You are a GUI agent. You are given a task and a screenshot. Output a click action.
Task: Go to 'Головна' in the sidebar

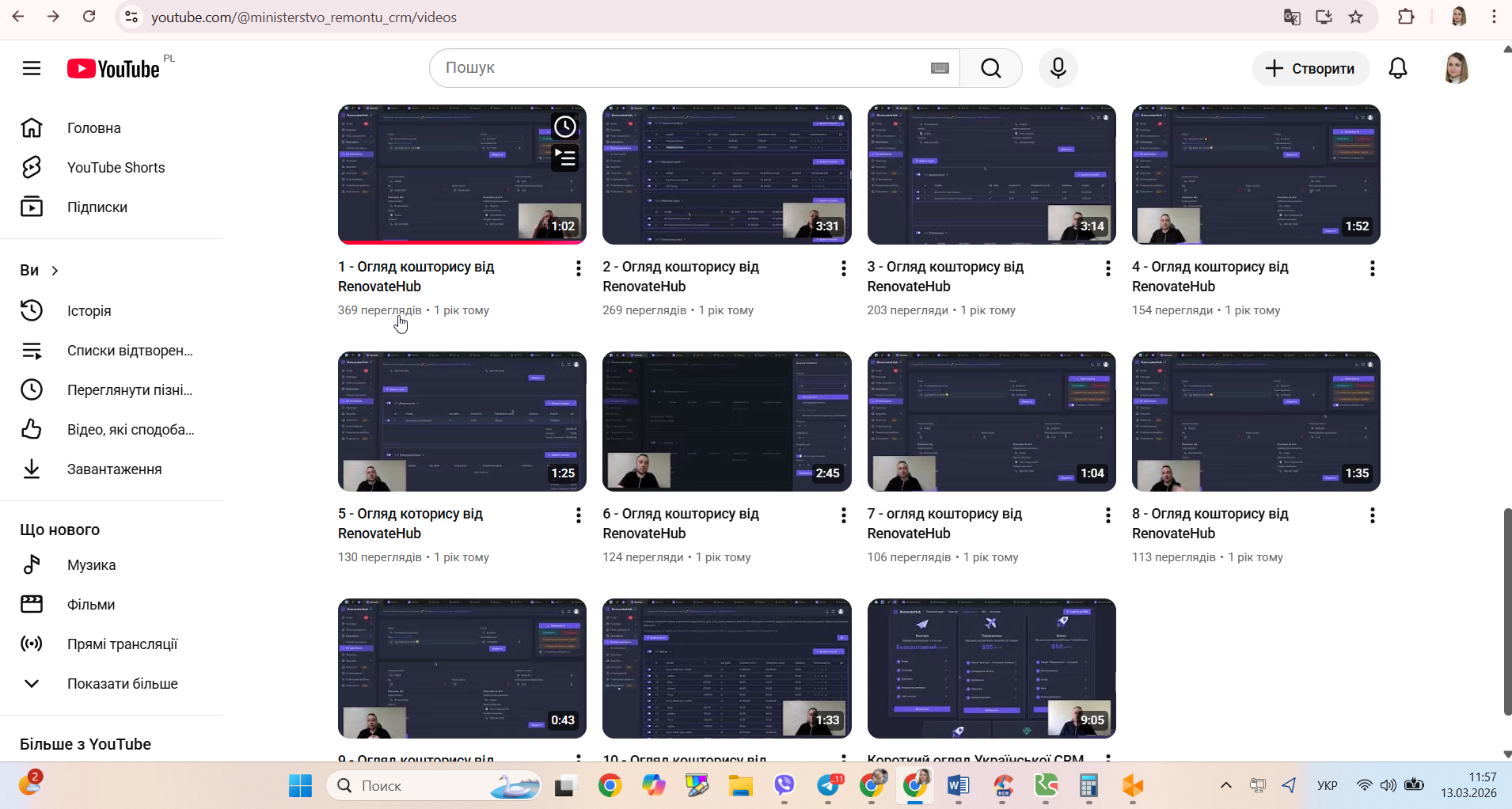point(112,128)
